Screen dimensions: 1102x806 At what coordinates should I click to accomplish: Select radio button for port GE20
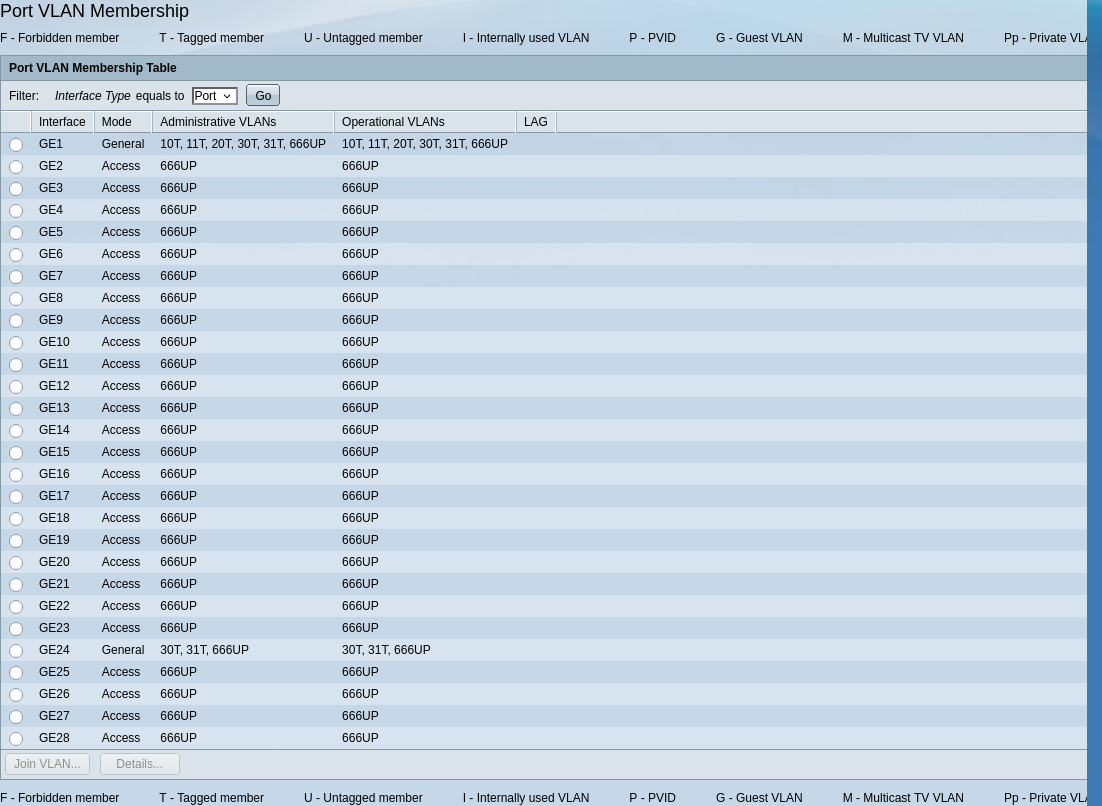16,563
